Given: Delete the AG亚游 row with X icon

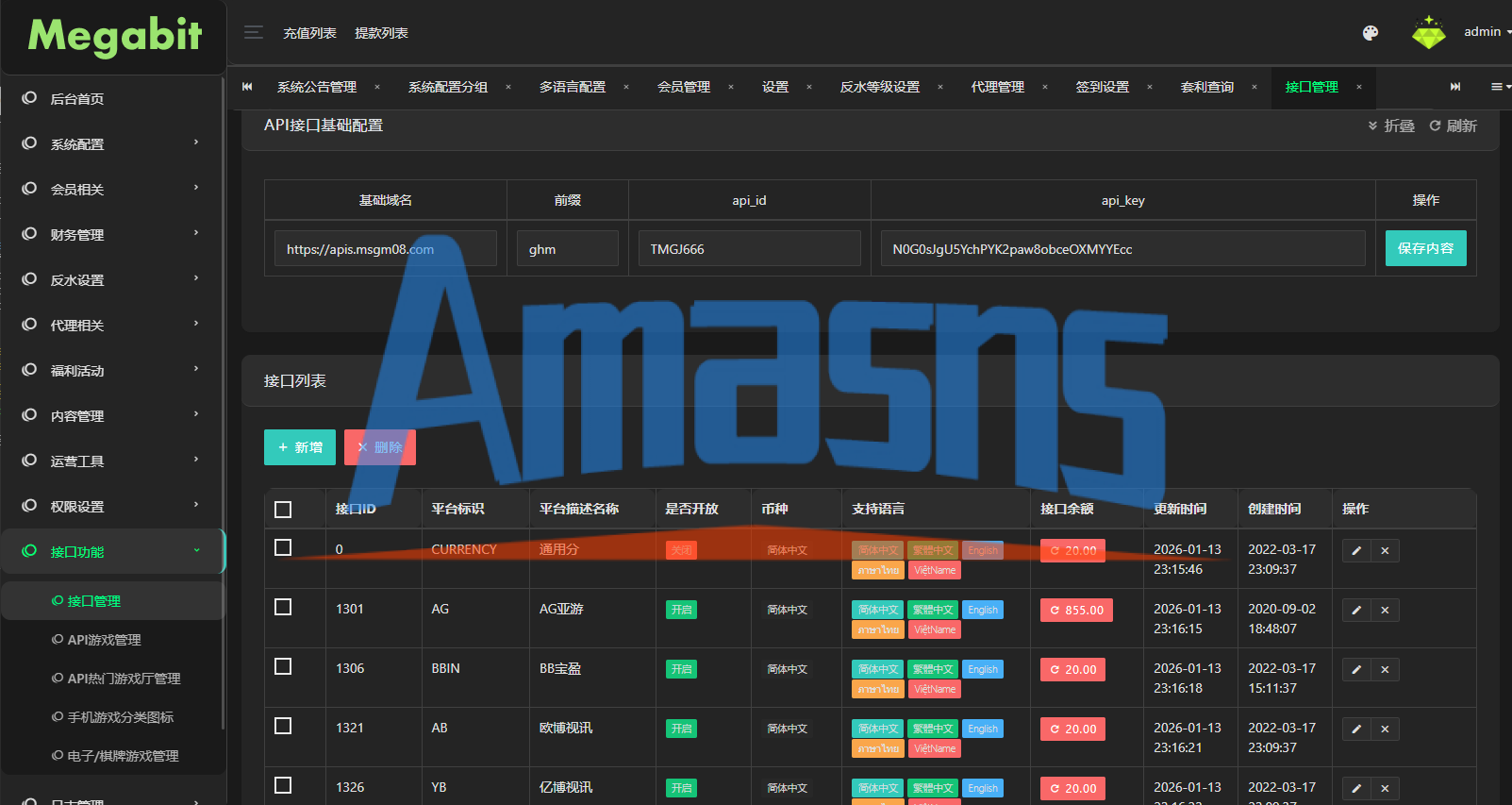Looking at the screenshot, I should coord(1385,611).
